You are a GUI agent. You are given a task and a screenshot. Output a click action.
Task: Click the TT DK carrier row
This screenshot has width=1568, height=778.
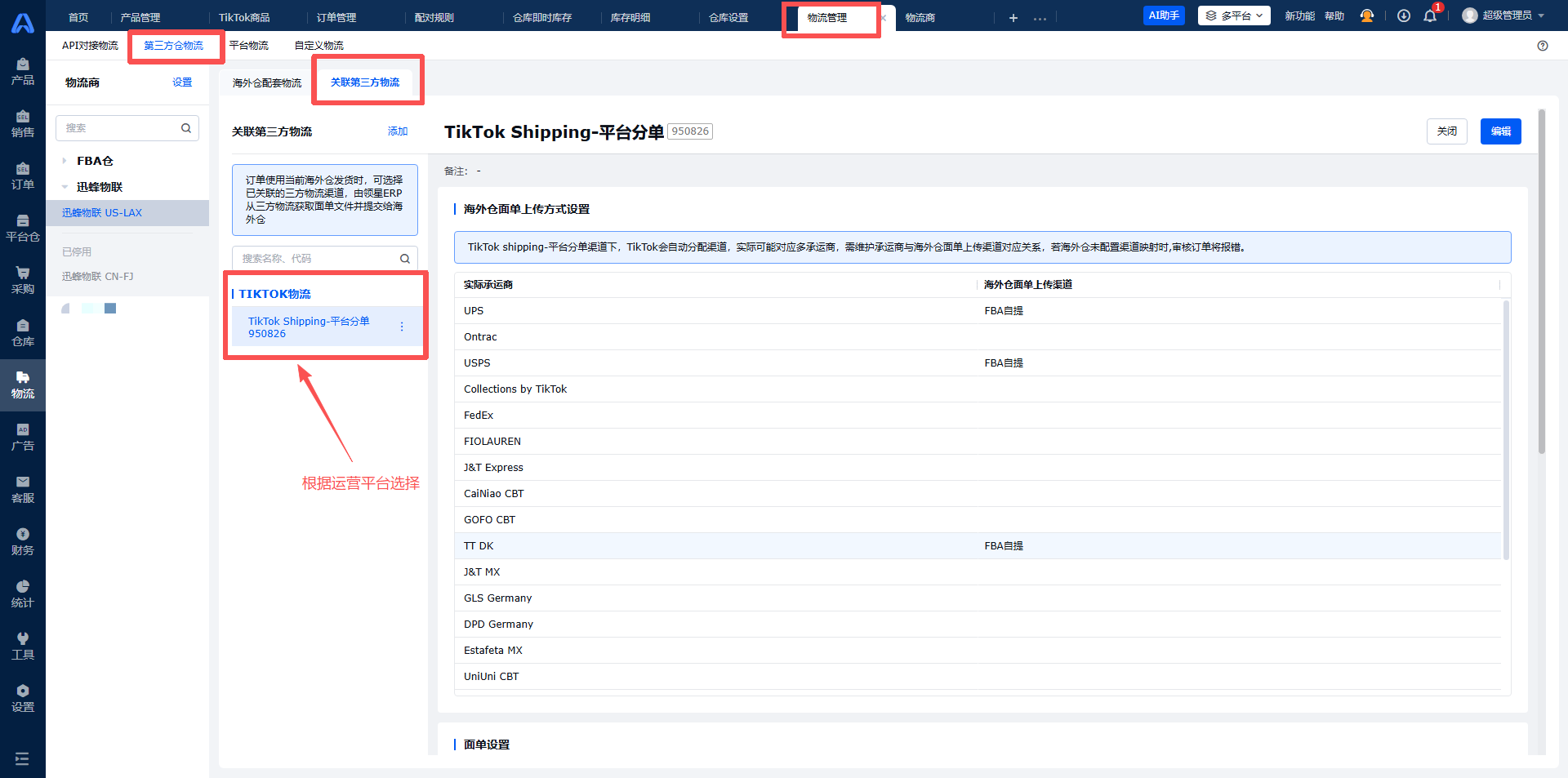978,546
